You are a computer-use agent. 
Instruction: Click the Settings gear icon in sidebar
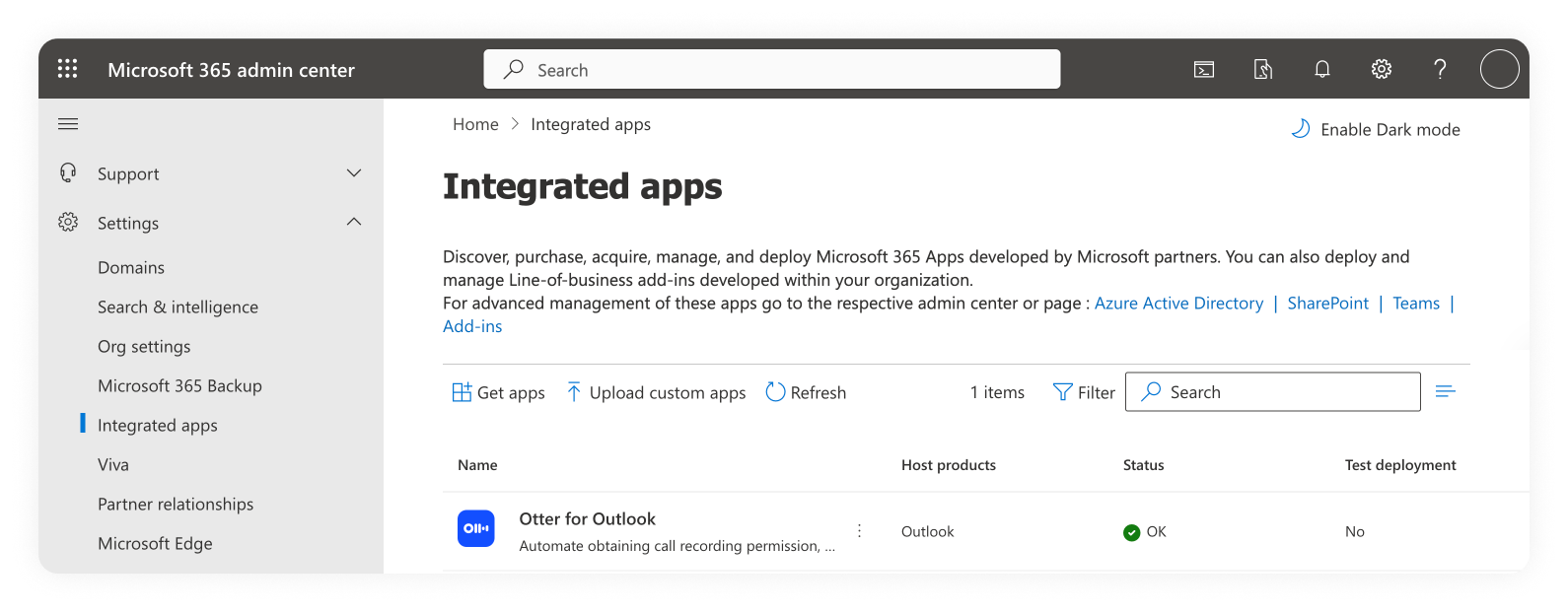pos(68,223)
